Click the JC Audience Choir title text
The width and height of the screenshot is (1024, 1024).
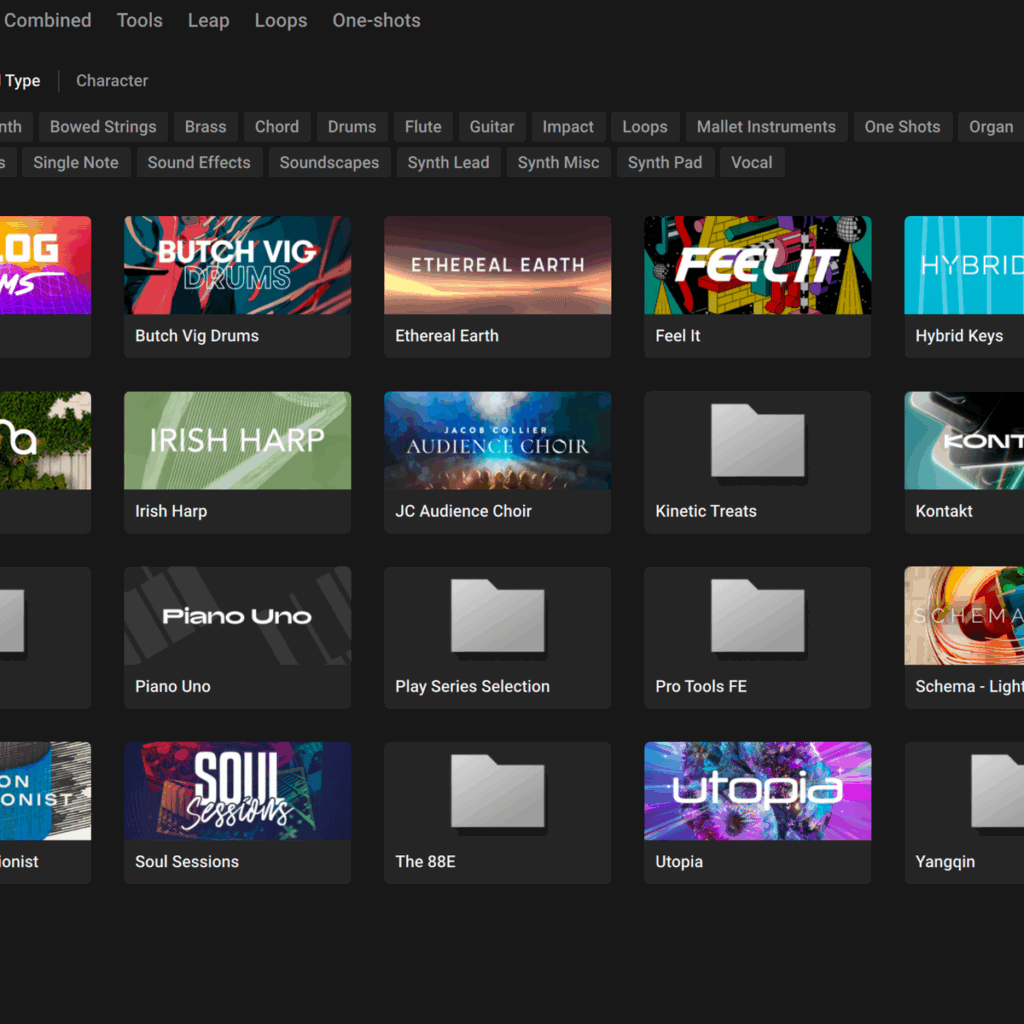coord(463,511)
